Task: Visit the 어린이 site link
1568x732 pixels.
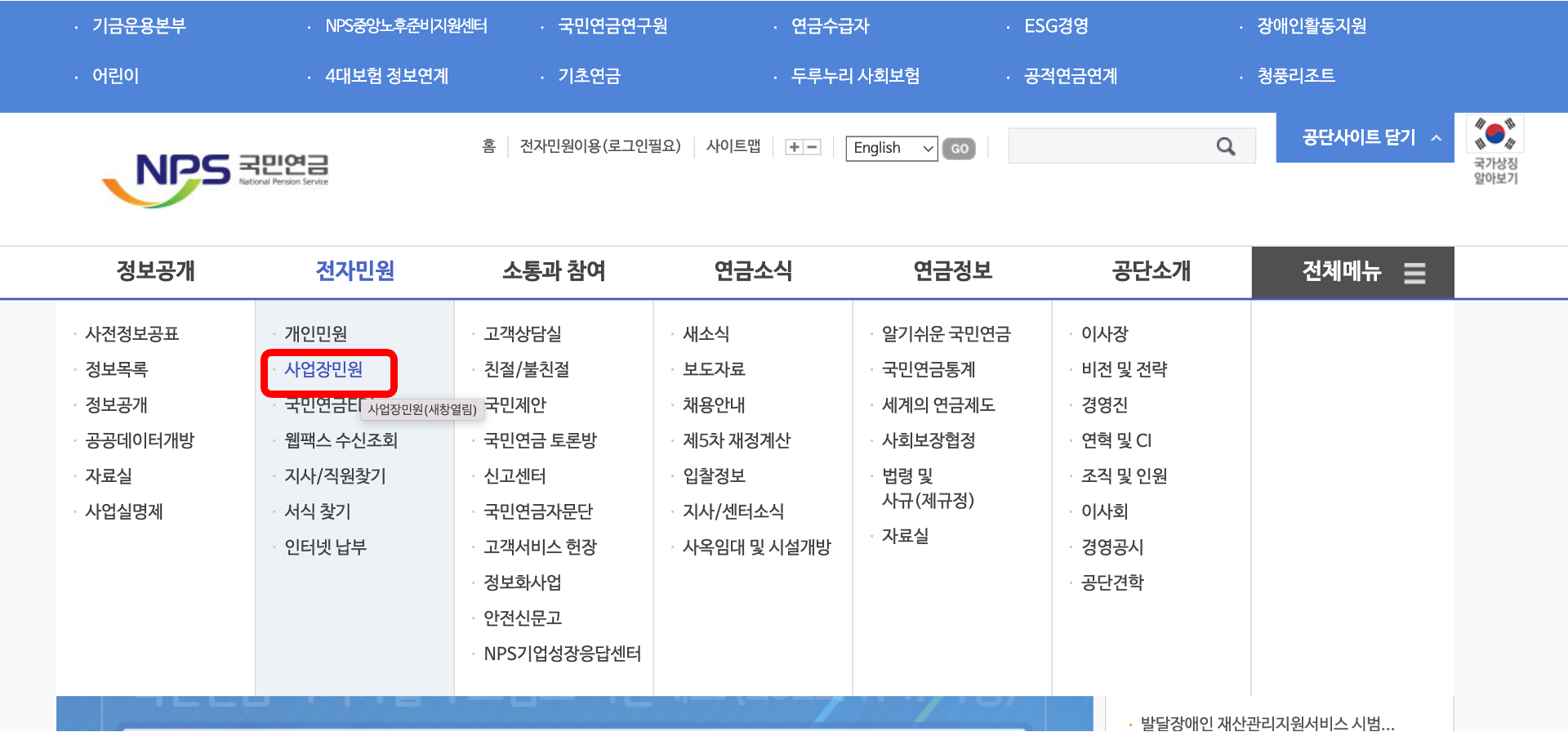Action: (115, 76)
